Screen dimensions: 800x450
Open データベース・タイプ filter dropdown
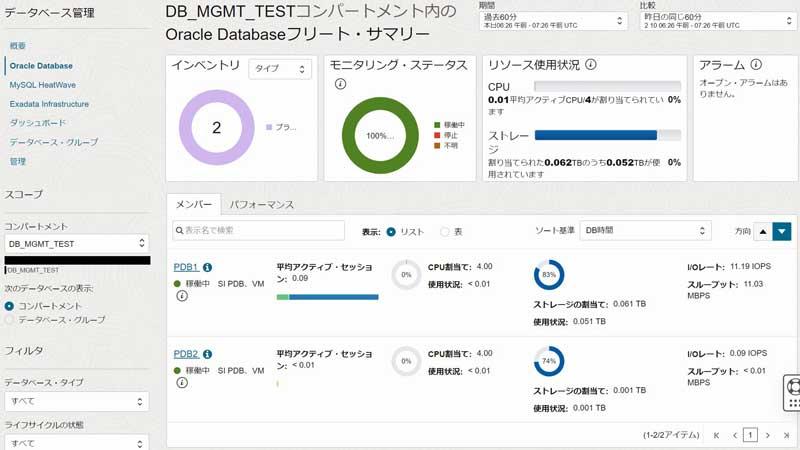click(77, 402)
